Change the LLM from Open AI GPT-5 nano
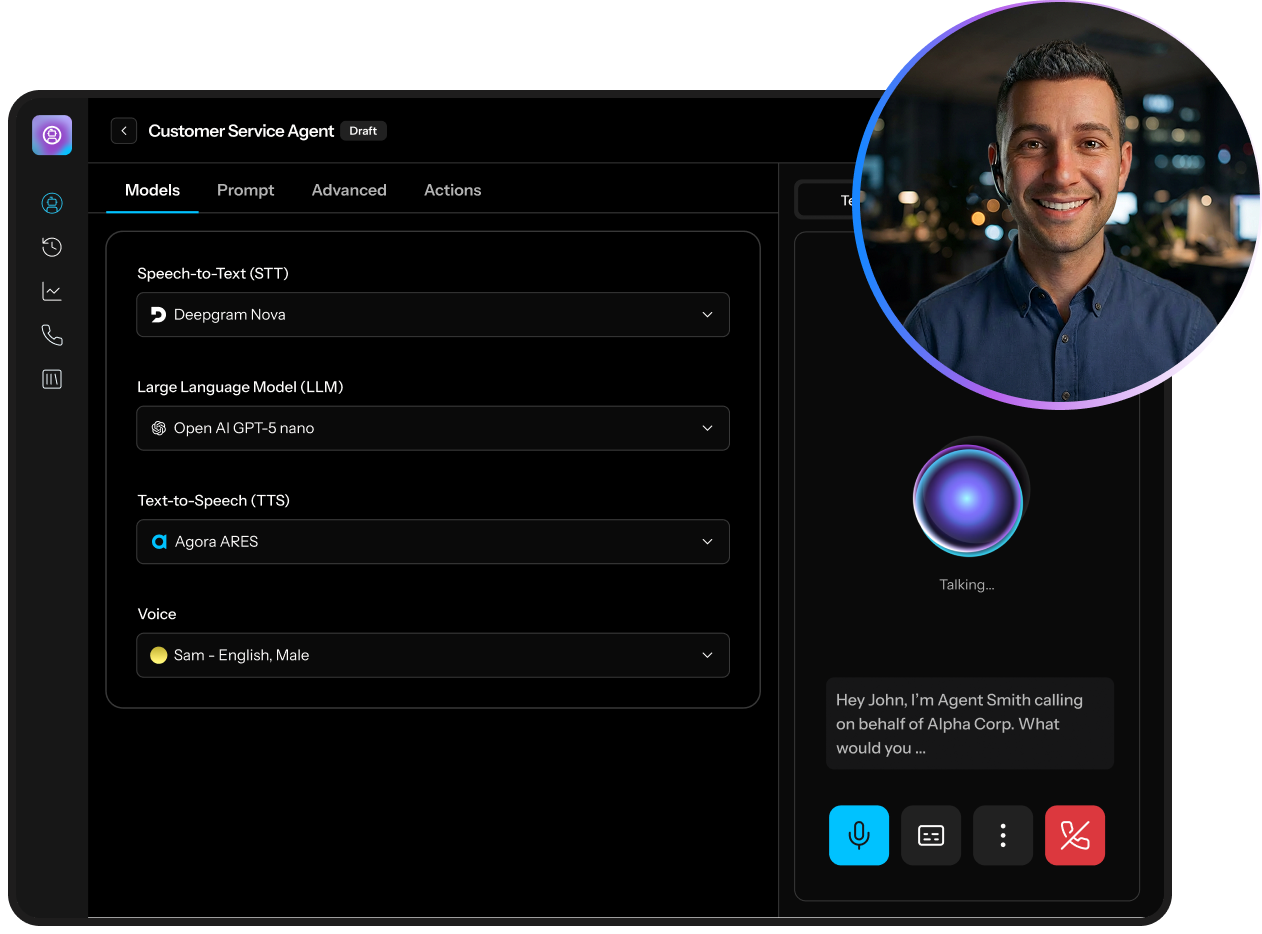Viewport: 1262px width, 934px height. [x=432, y=428]
